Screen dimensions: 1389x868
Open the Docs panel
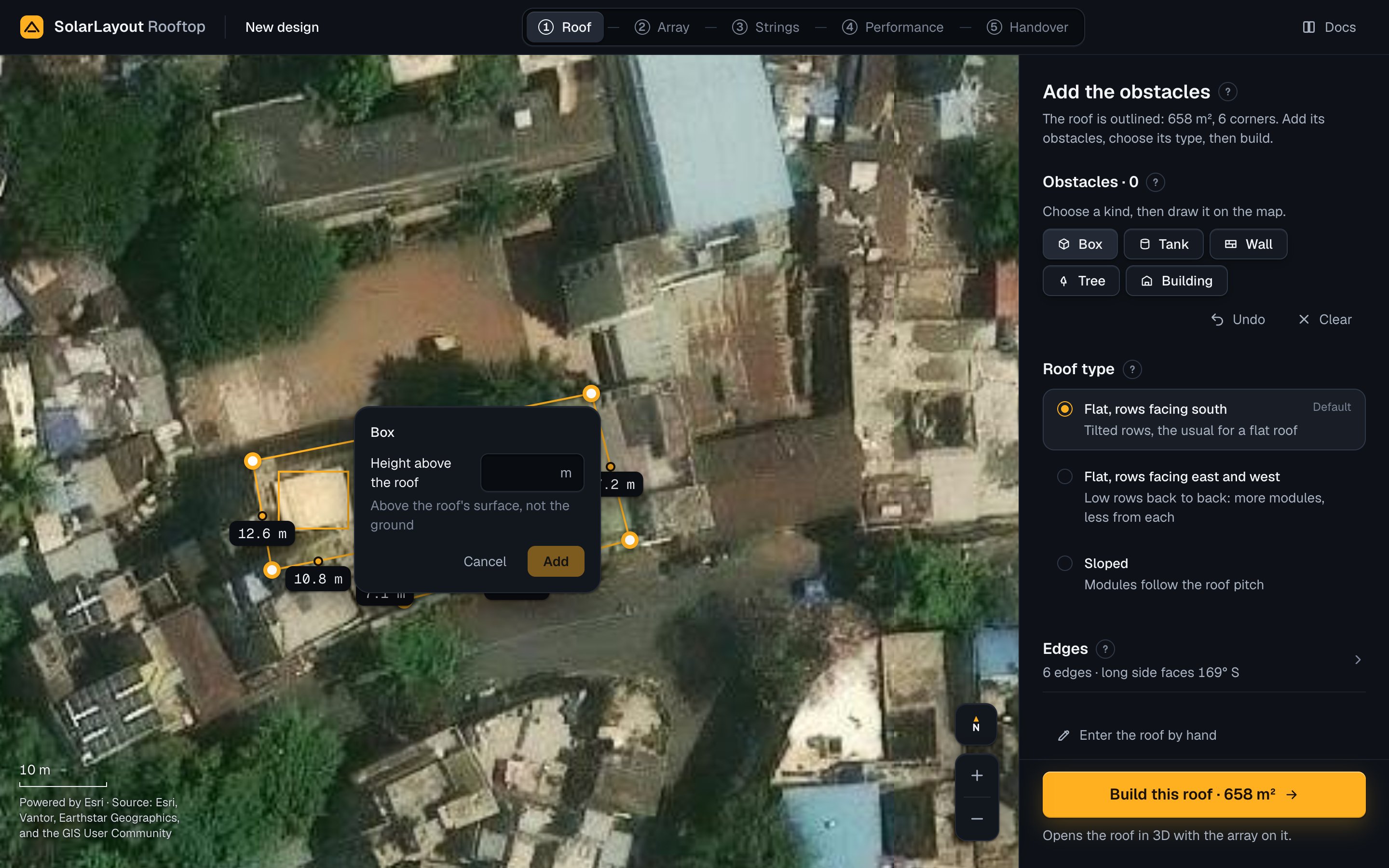1329,27
